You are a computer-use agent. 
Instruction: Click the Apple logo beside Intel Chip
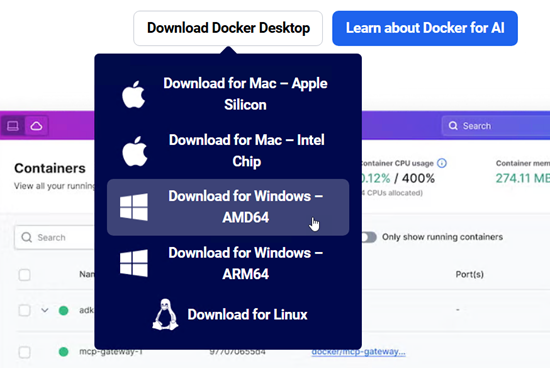pos(134,151)
